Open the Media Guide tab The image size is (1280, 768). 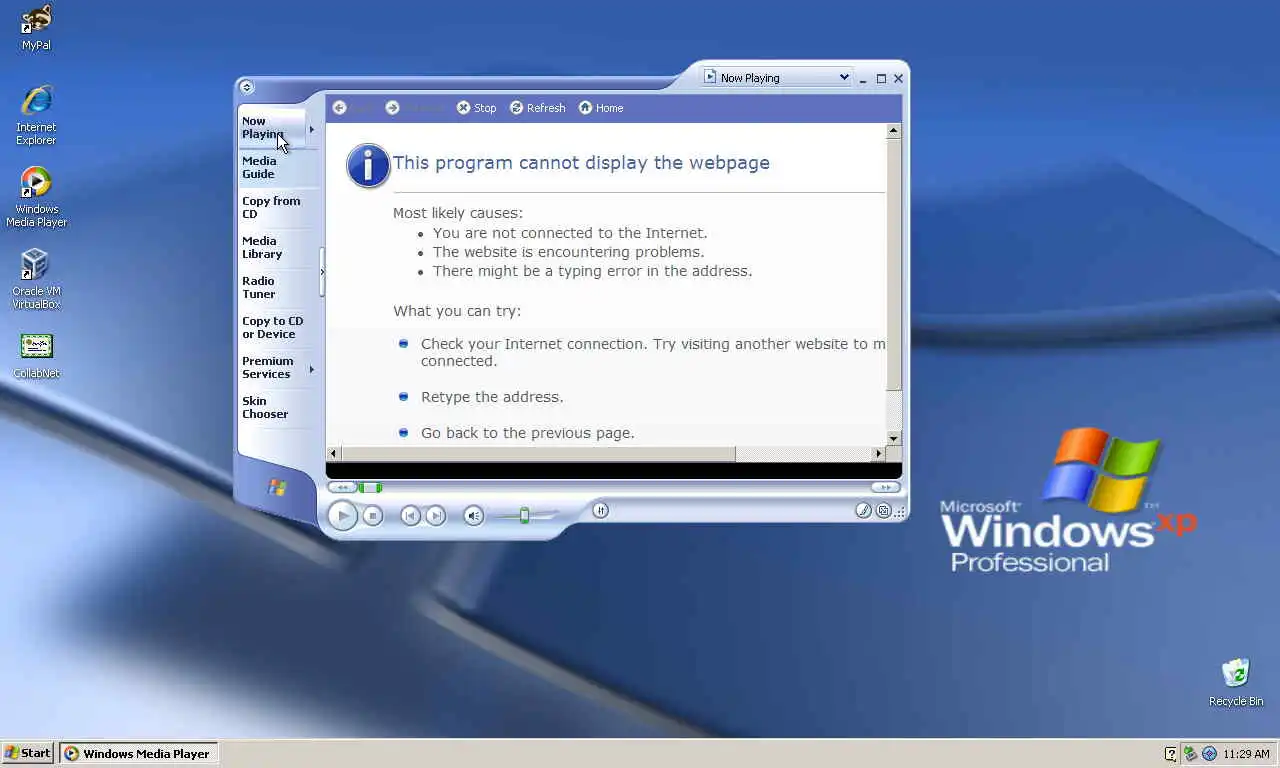point(277,167)
